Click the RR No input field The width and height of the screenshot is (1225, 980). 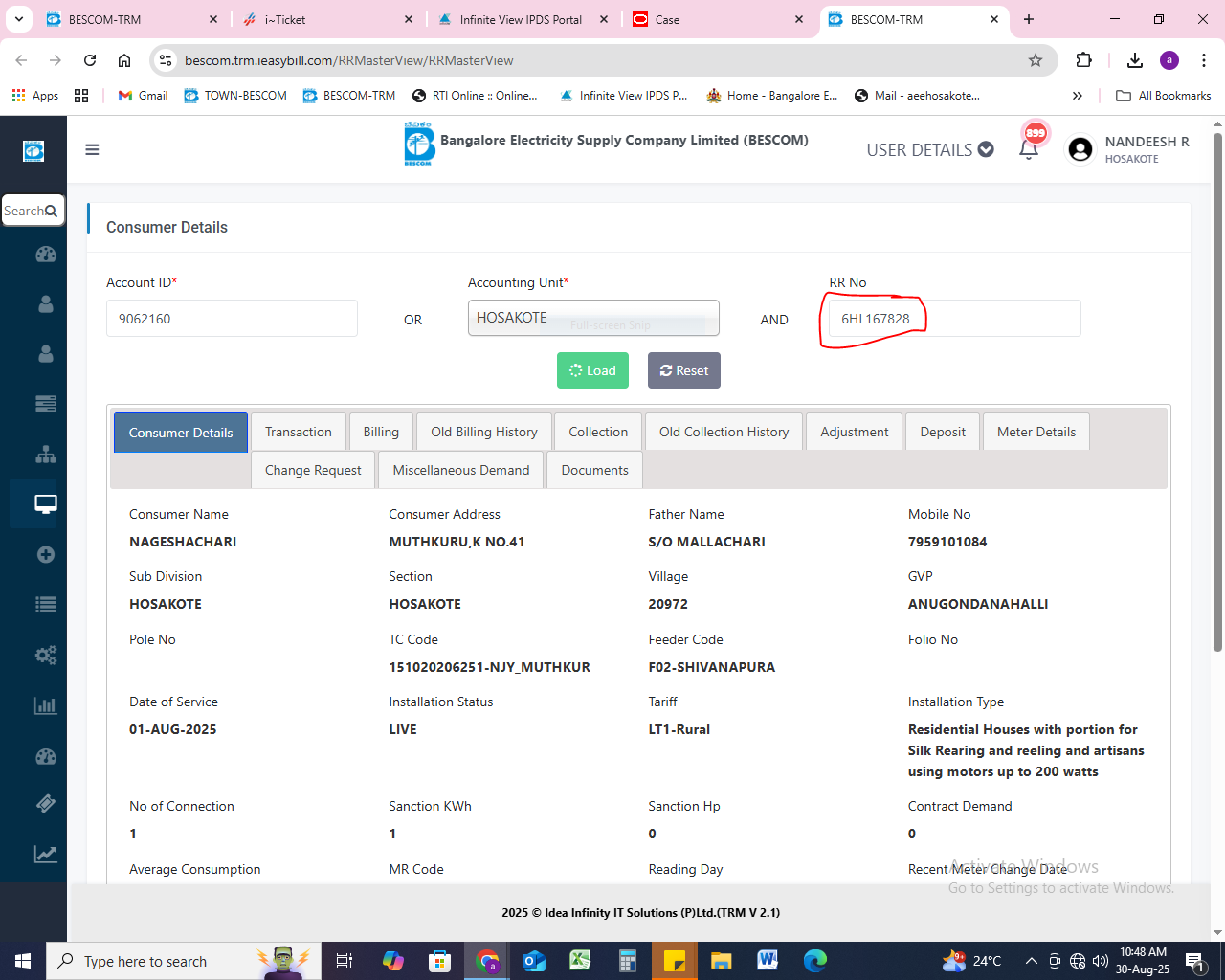click(x=955, y=319)
